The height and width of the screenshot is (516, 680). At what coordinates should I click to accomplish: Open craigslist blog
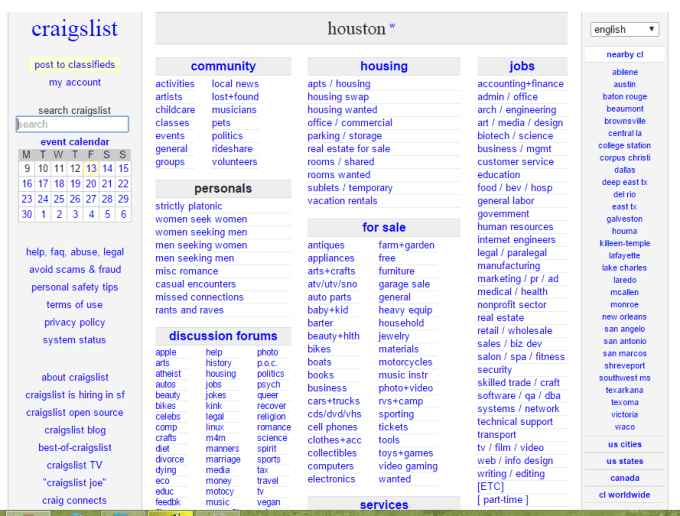point(75,430)
